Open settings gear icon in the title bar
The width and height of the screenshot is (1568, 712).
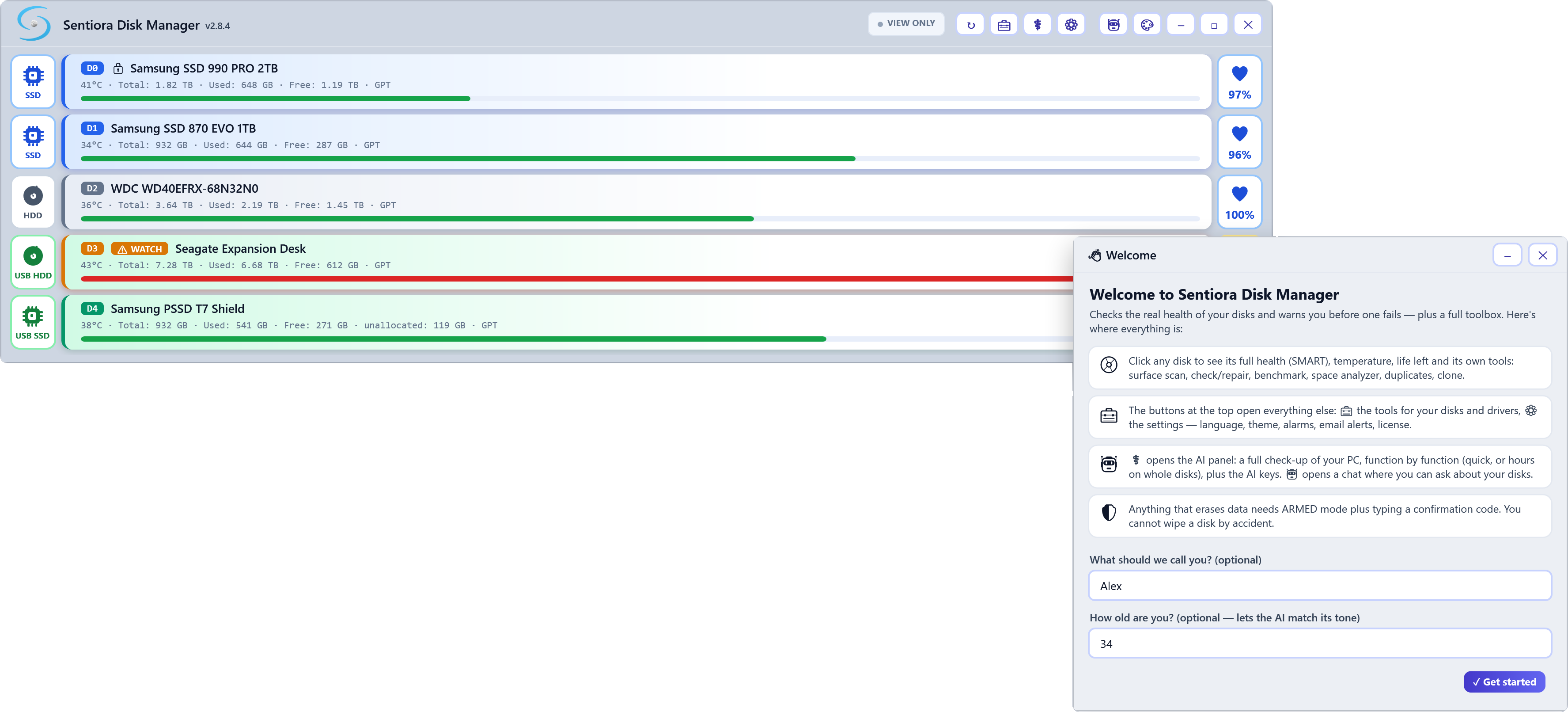click(1071, 25)
